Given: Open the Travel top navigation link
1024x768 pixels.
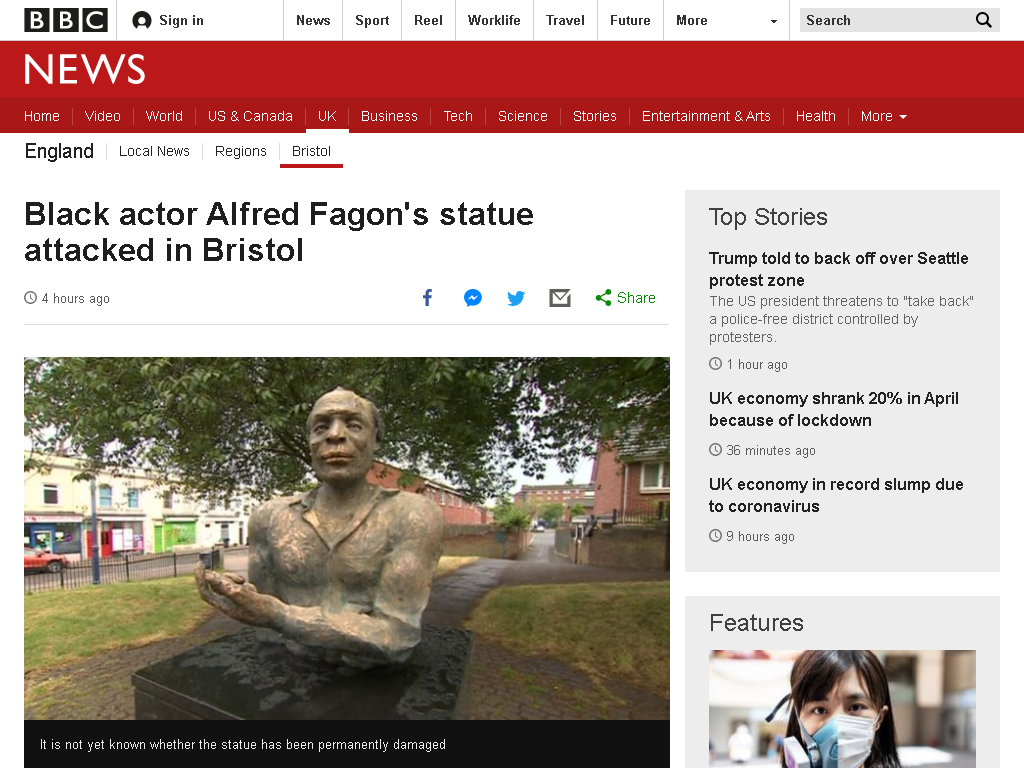Looking at the screenshot, I should tap(566, 20).
